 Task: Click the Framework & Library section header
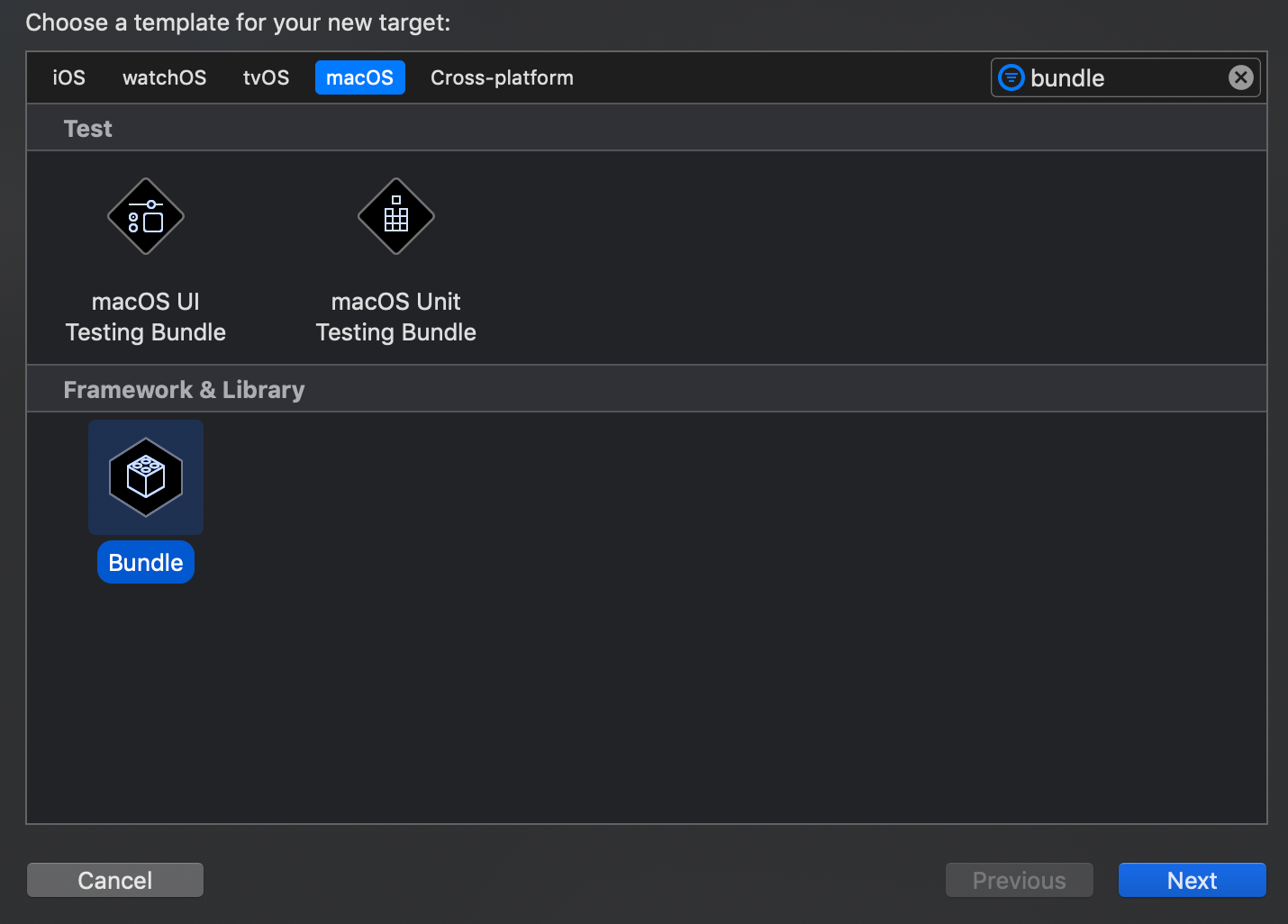(184, 389)
